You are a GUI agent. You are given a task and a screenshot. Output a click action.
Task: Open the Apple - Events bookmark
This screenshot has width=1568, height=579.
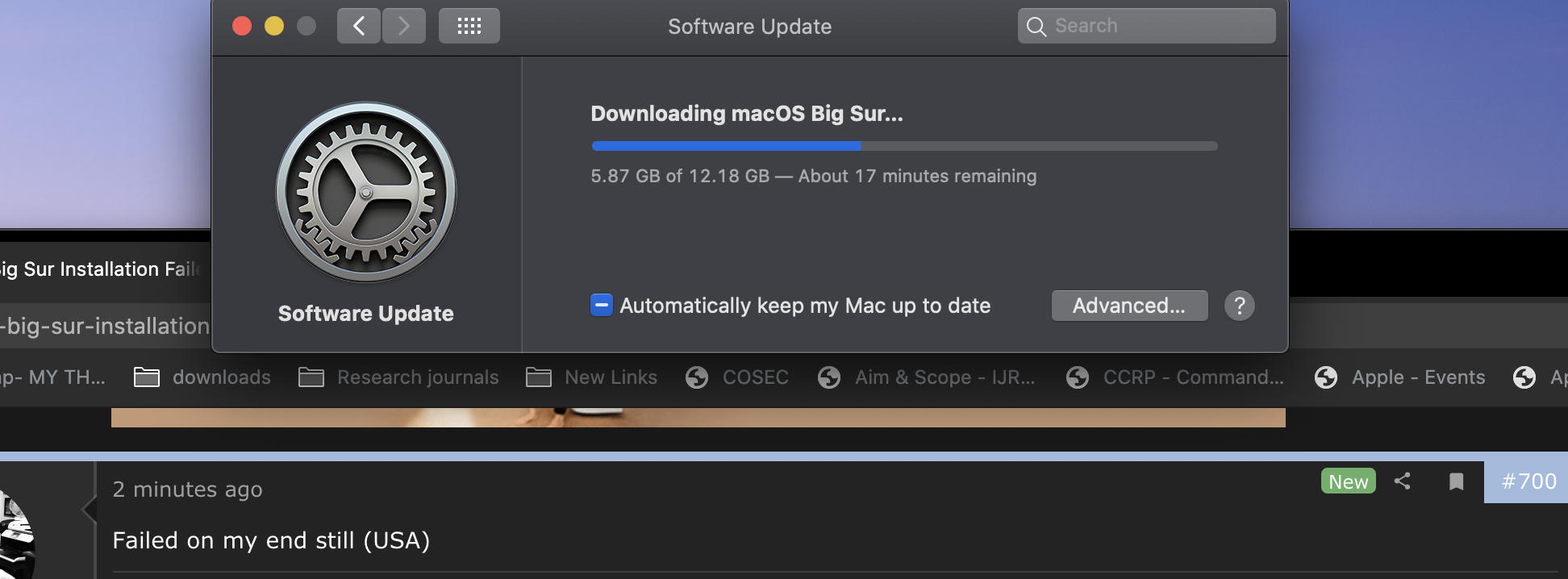click(1400, 377)
